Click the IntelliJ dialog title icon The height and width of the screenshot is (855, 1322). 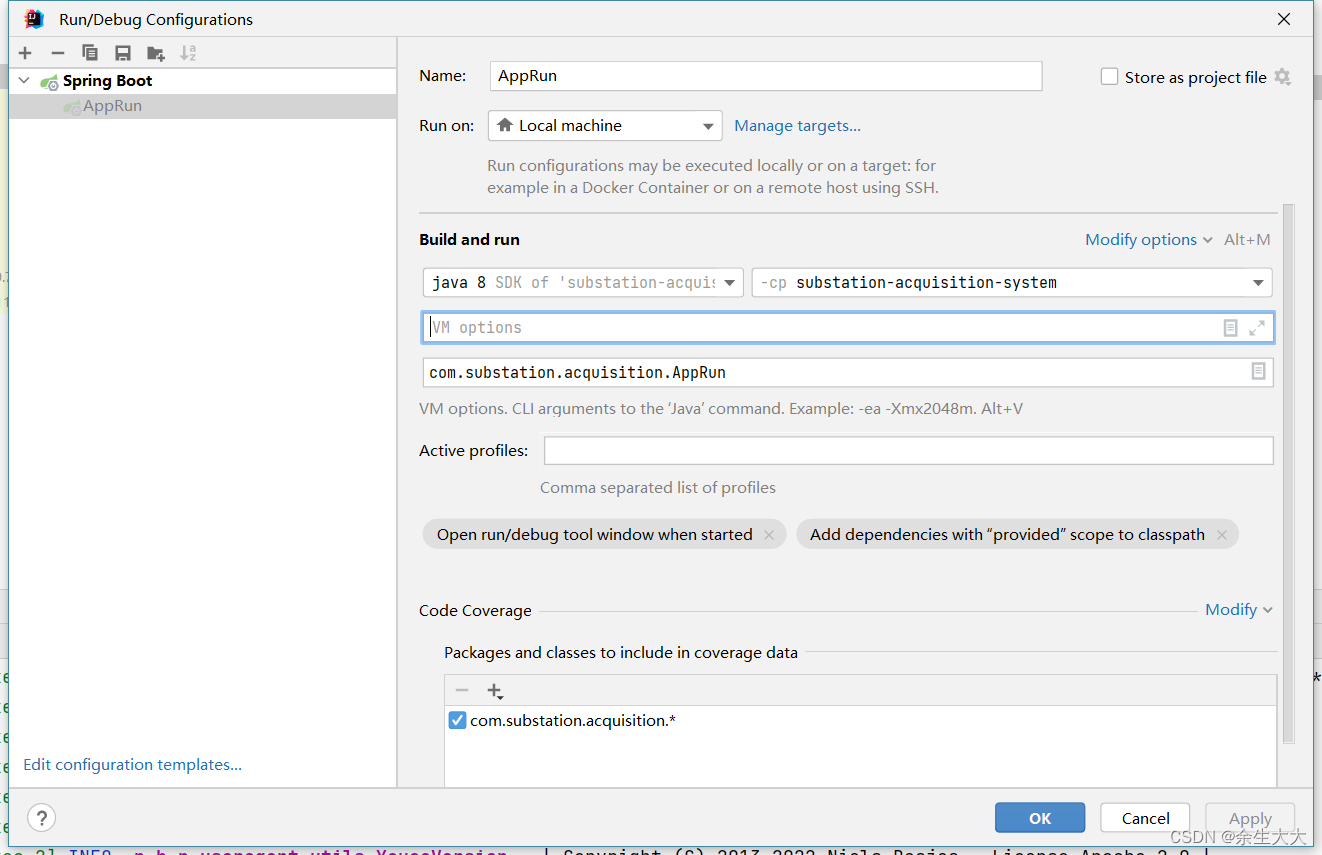click(34, 19)
